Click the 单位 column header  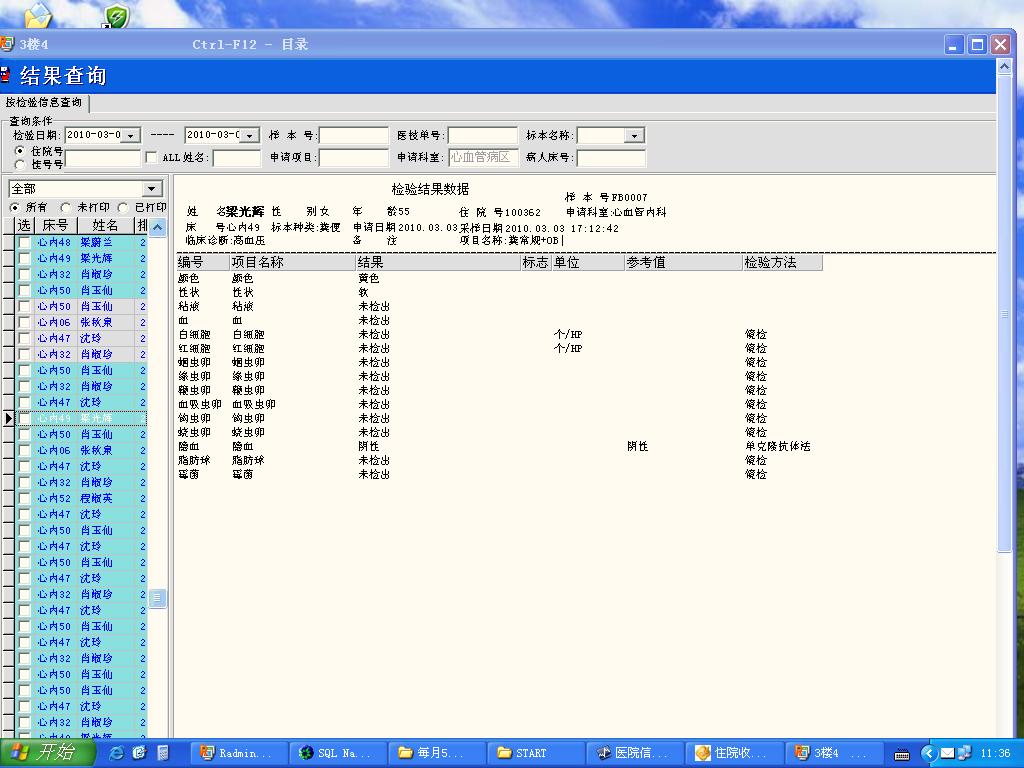click(x=588, y=263)
